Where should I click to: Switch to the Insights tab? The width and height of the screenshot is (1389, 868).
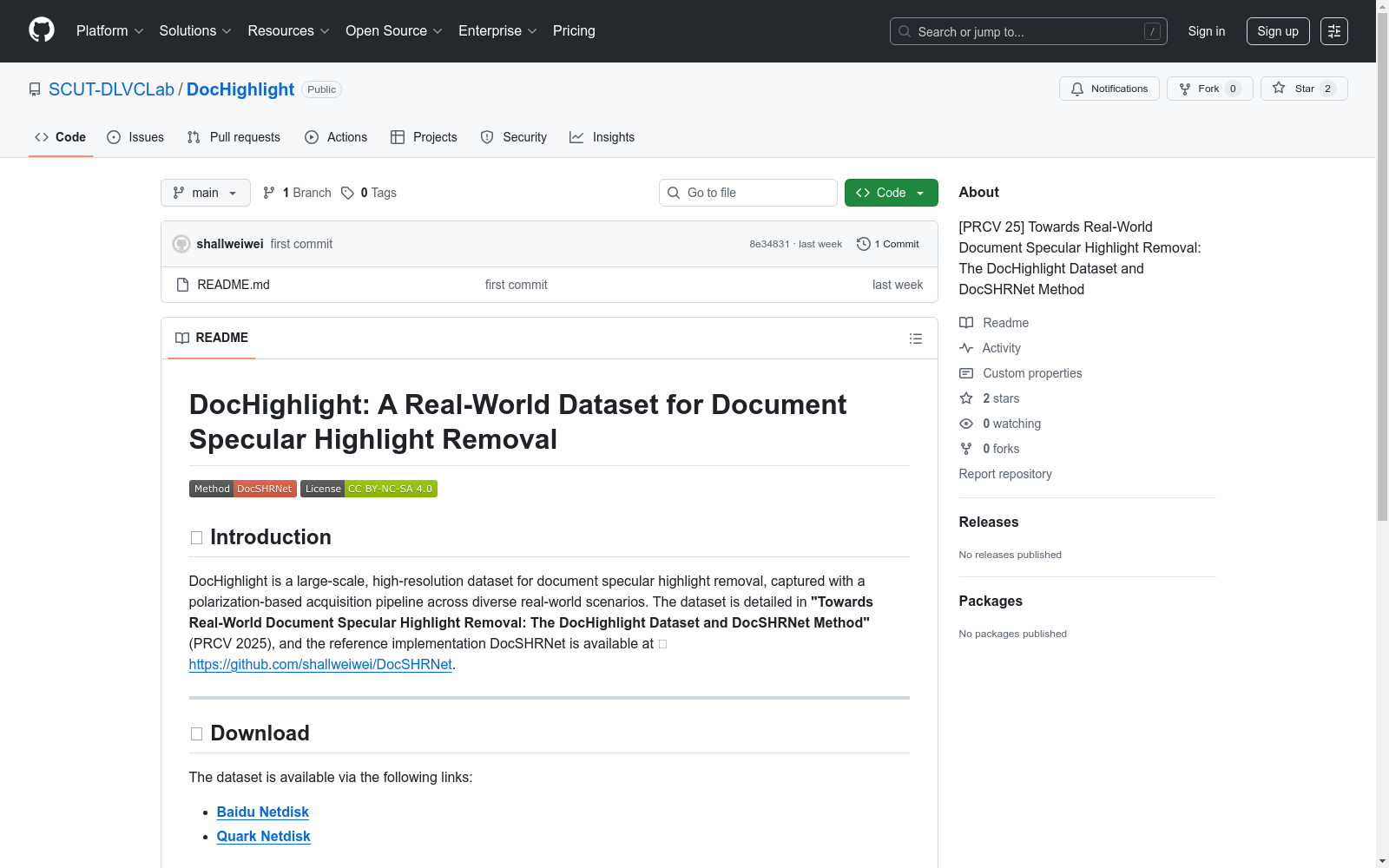point(602,137)
